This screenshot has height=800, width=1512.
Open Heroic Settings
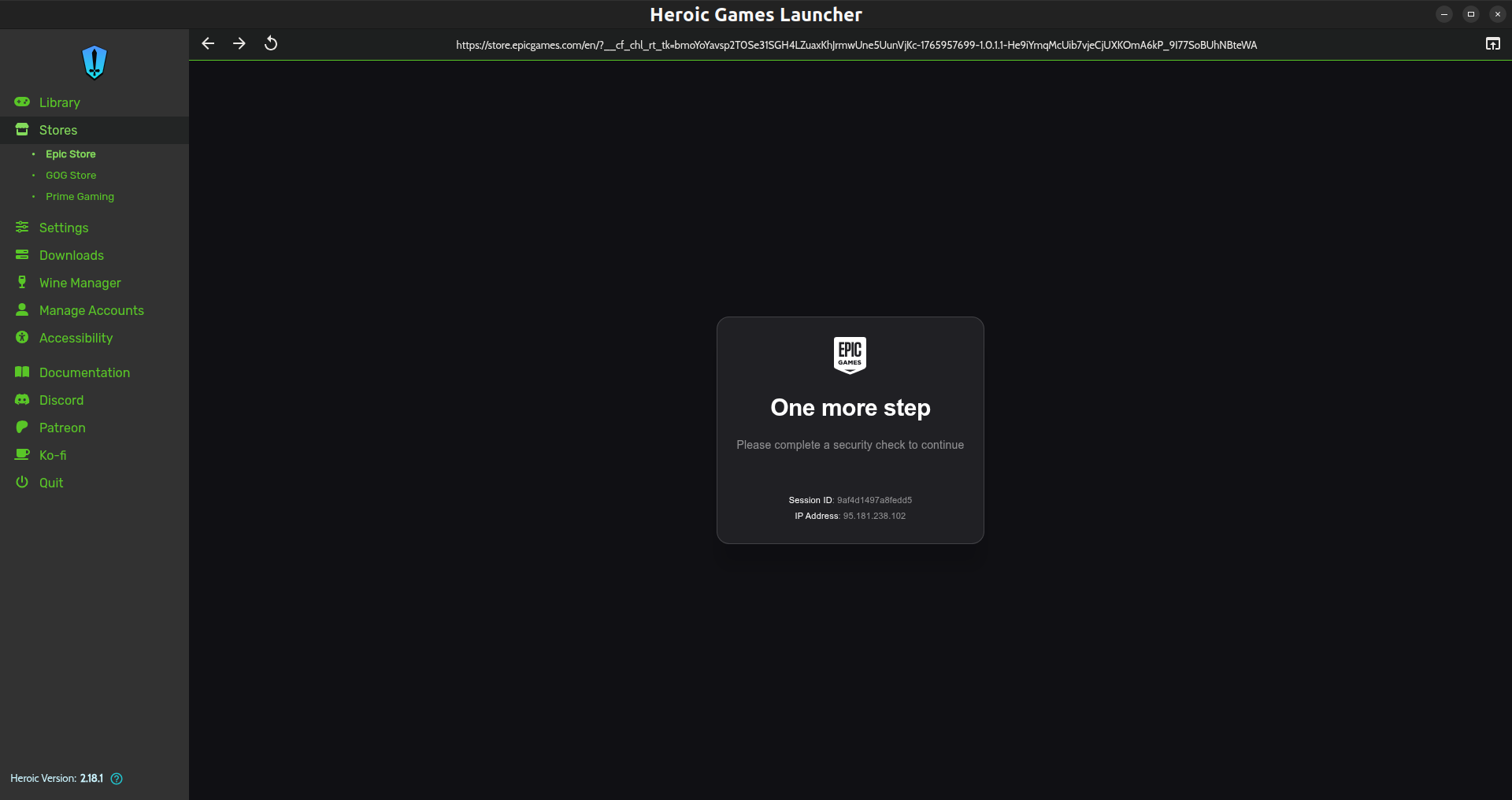click(x=63, y=228)
